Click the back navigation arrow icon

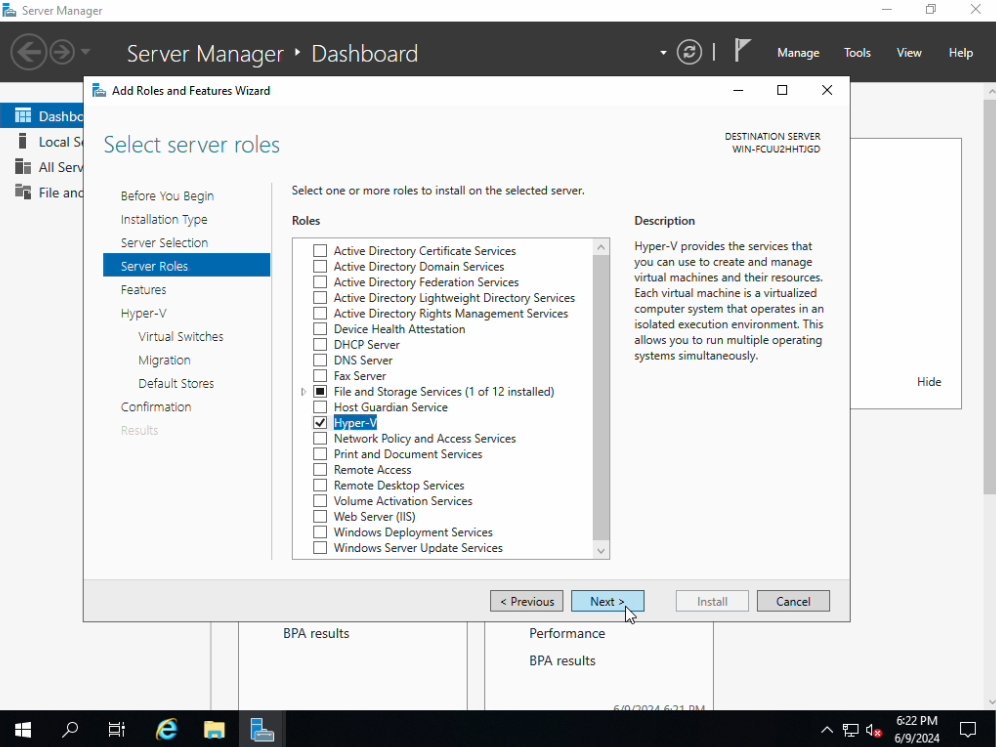click(x=28, y=52)
